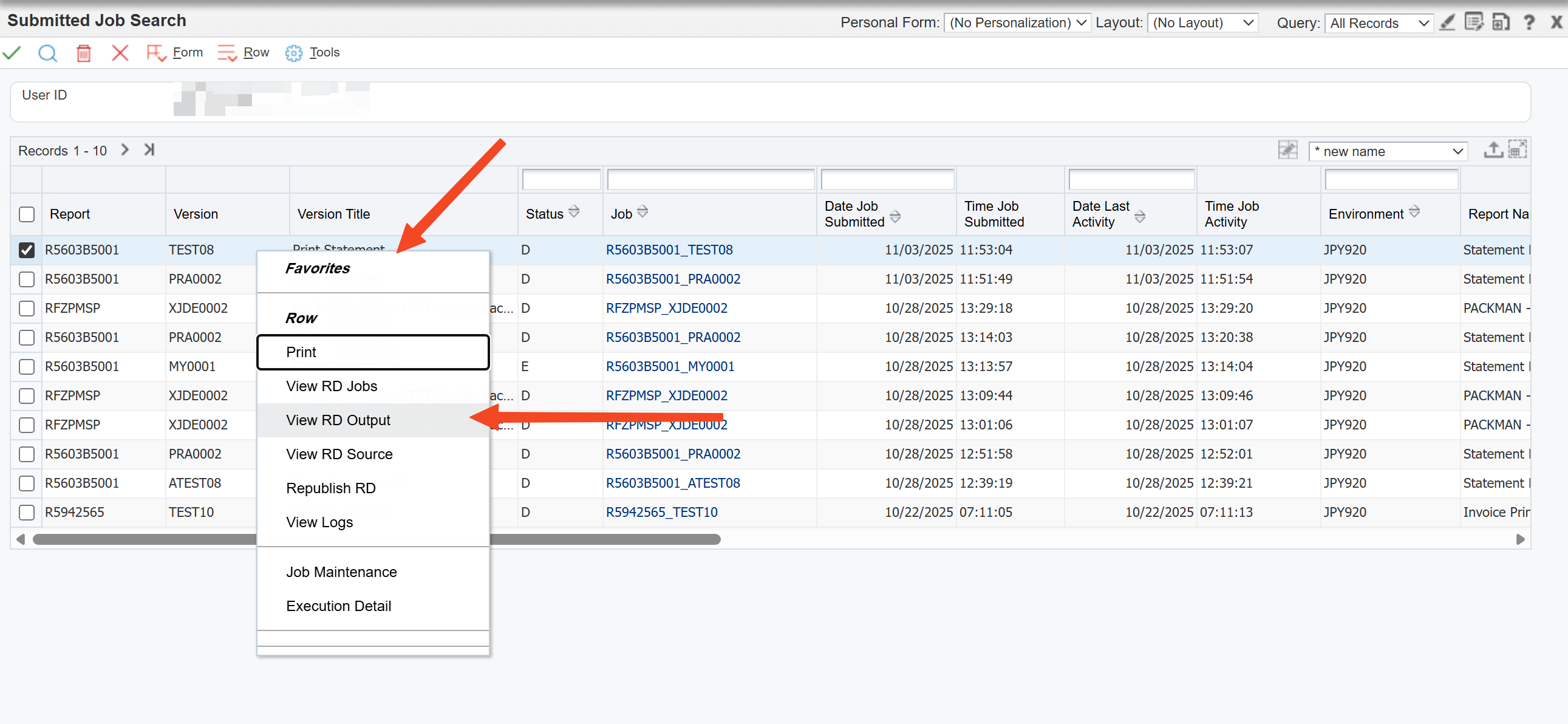
Task: Click the Tools gear icon
Action: 293,53
